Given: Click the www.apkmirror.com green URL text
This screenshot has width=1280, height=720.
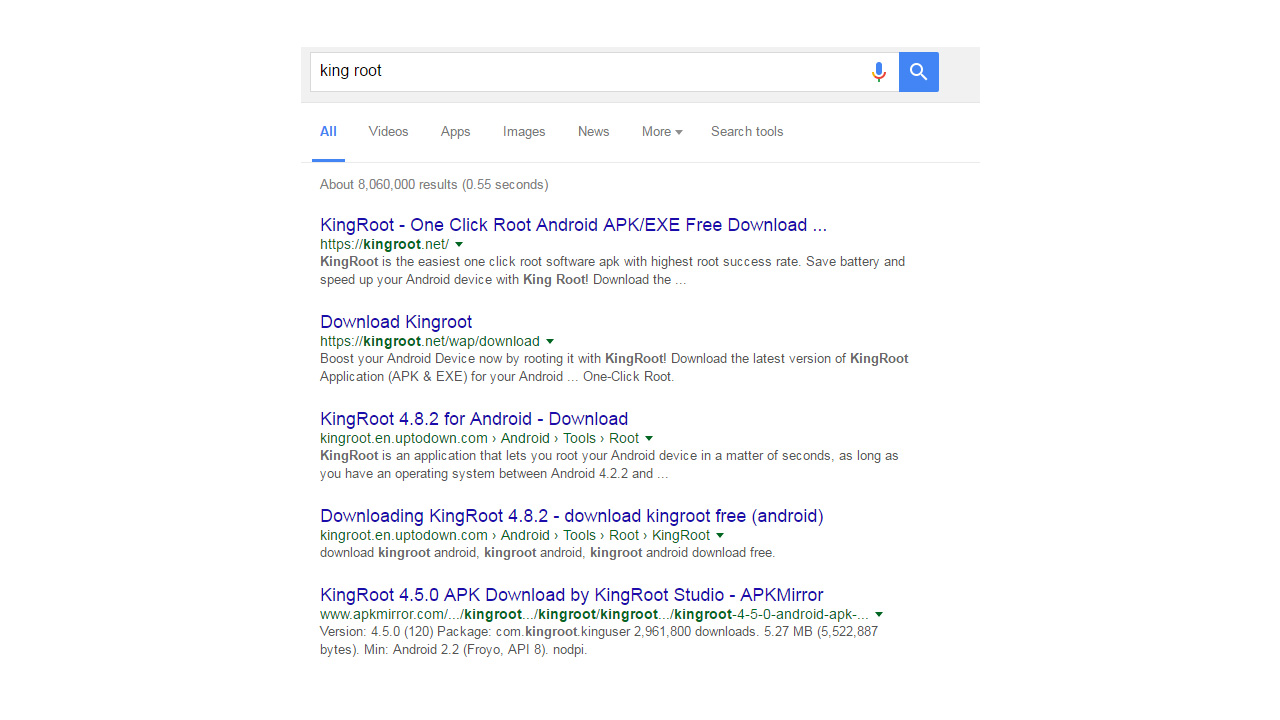Looking at the screenshot, I should point(594,614).
